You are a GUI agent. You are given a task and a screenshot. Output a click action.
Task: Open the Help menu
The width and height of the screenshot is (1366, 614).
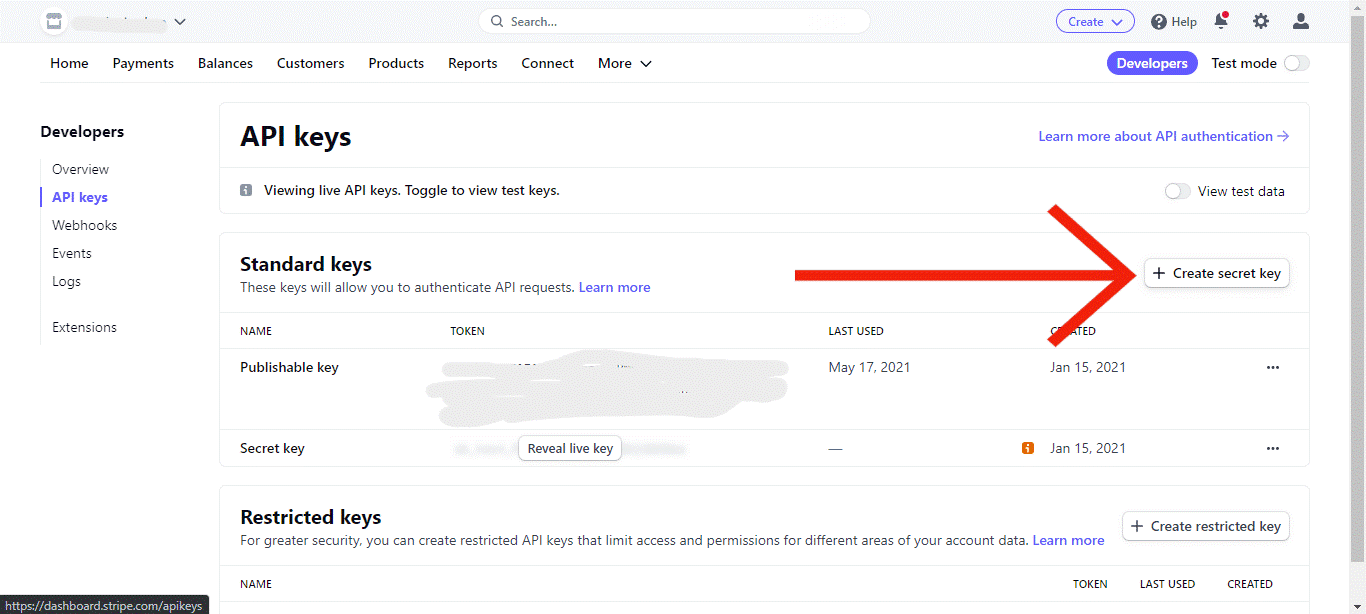[1174, 21]
